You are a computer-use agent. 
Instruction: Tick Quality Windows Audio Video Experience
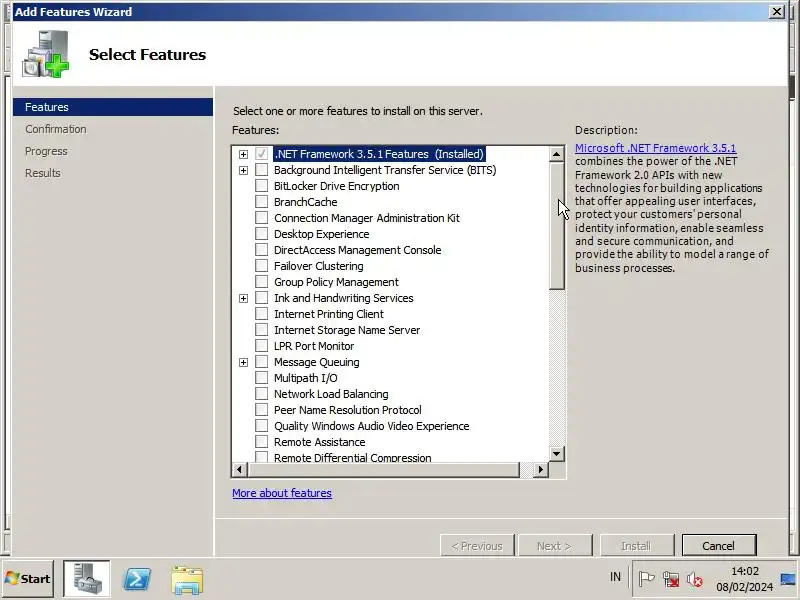[261, 426]
